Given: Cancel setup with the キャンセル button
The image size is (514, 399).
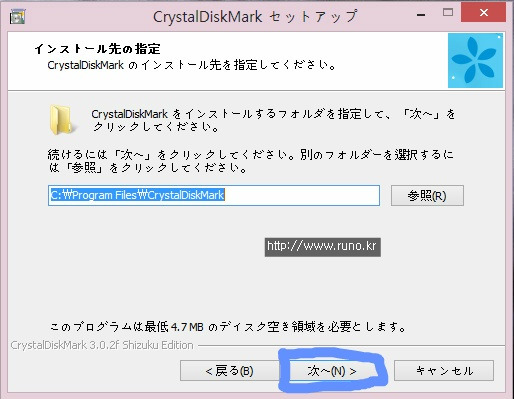Looking at the screenshot, I should pyautogui.click(x=444, y=370).
